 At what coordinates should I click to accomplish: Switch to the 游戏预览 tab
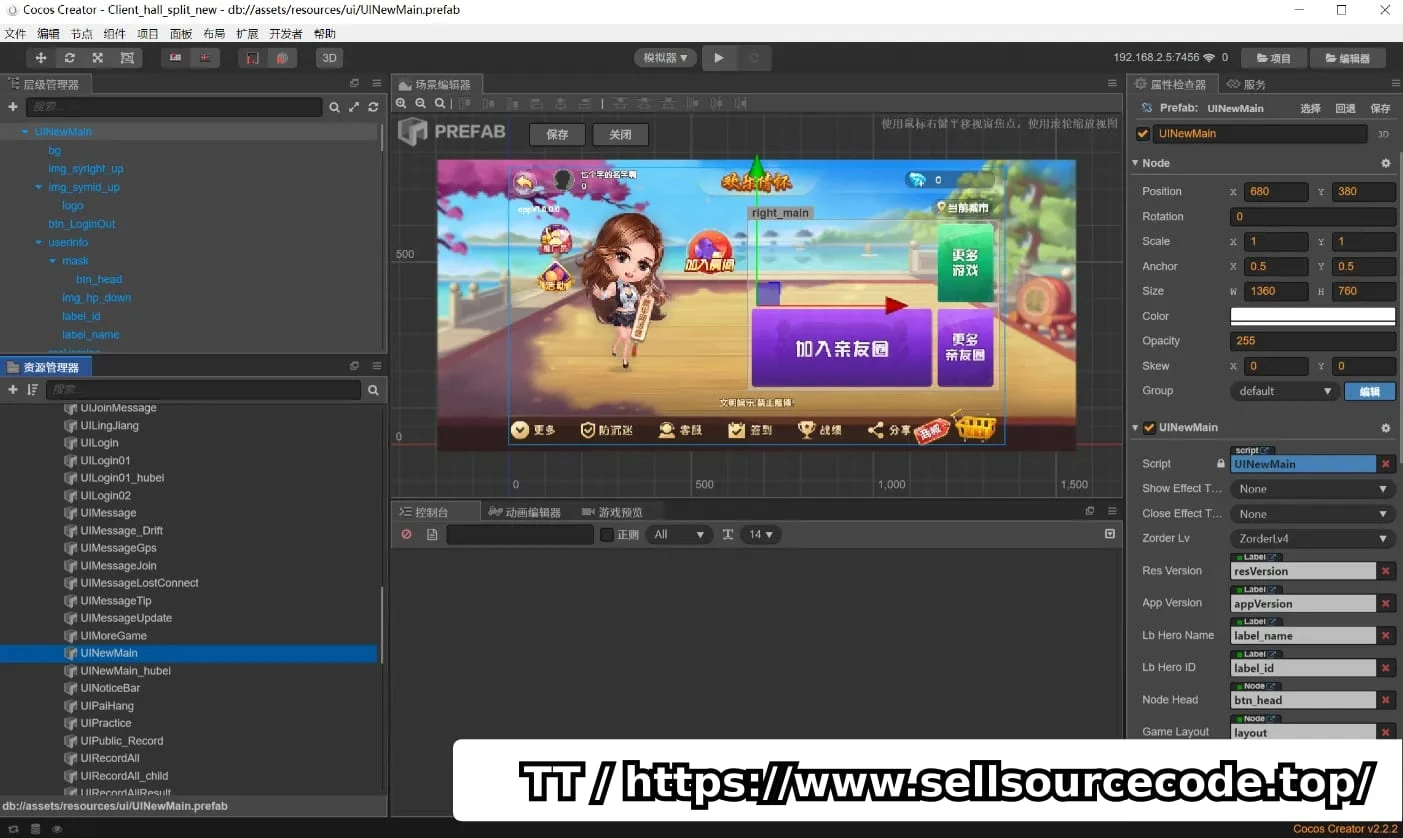[613, 512]
